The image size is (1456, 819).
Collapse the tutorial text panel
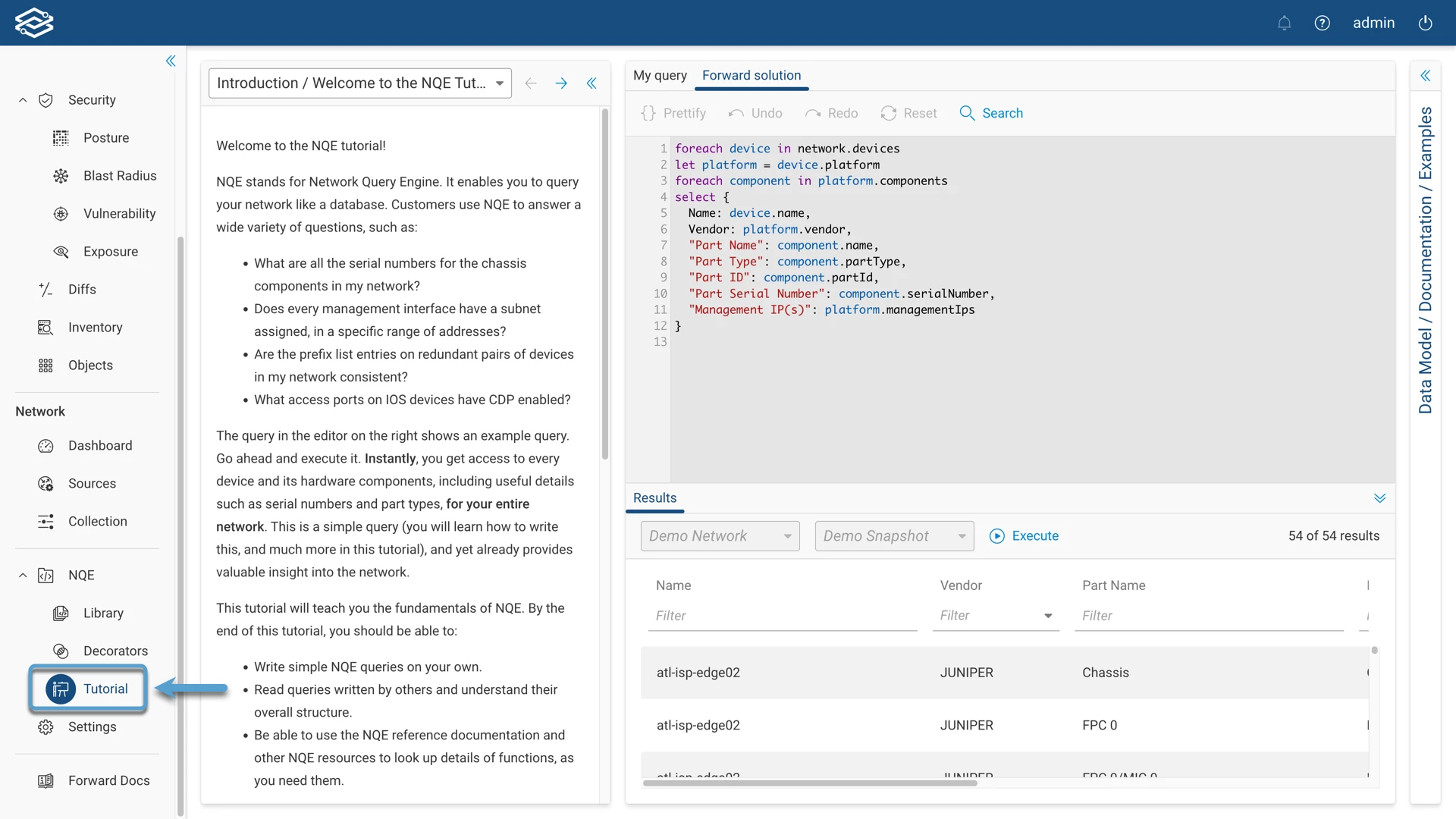[x=591, y=83]
